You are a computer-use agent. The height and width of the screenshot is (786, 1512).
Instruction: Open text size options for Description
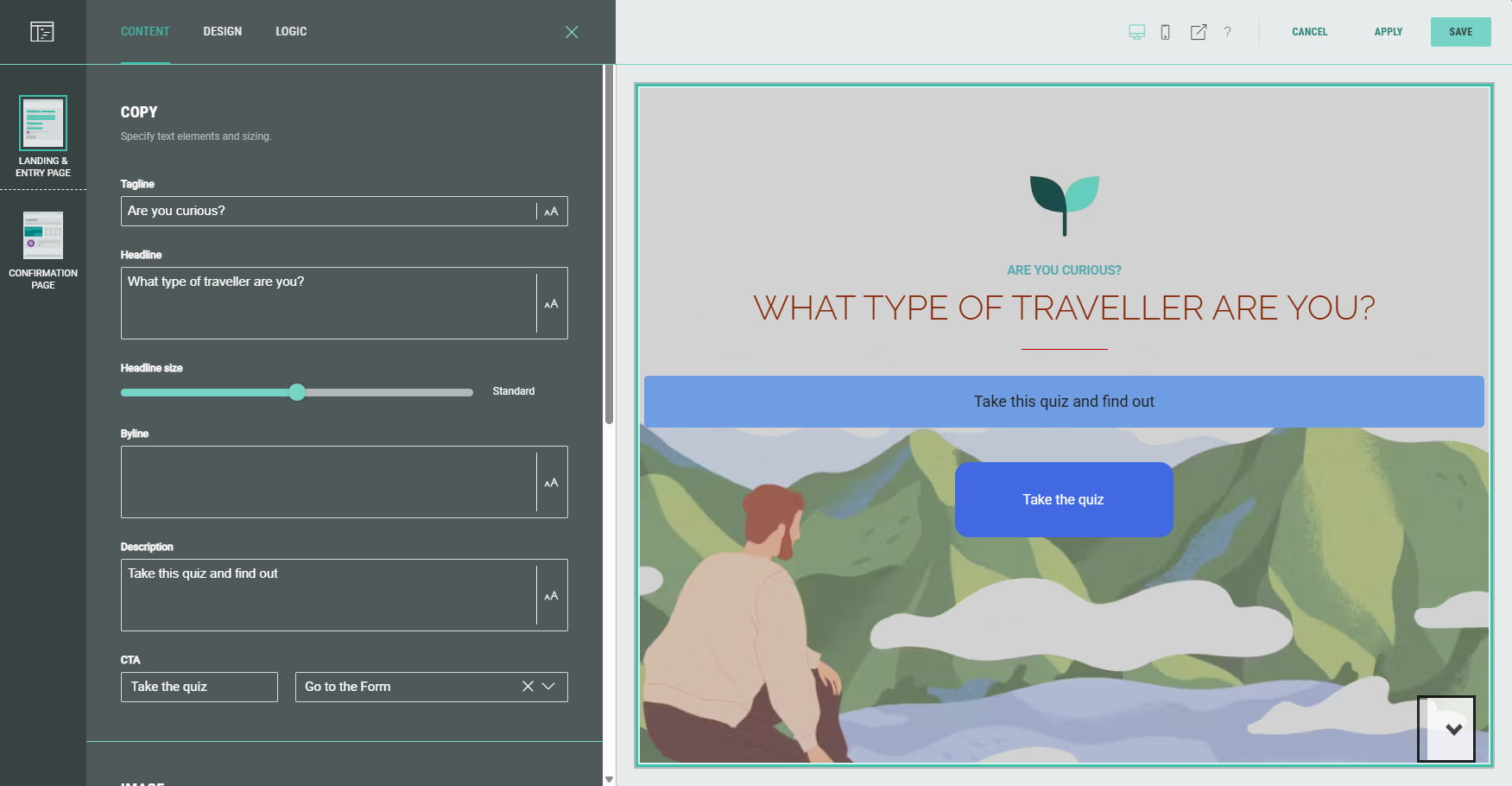[551, 596]
